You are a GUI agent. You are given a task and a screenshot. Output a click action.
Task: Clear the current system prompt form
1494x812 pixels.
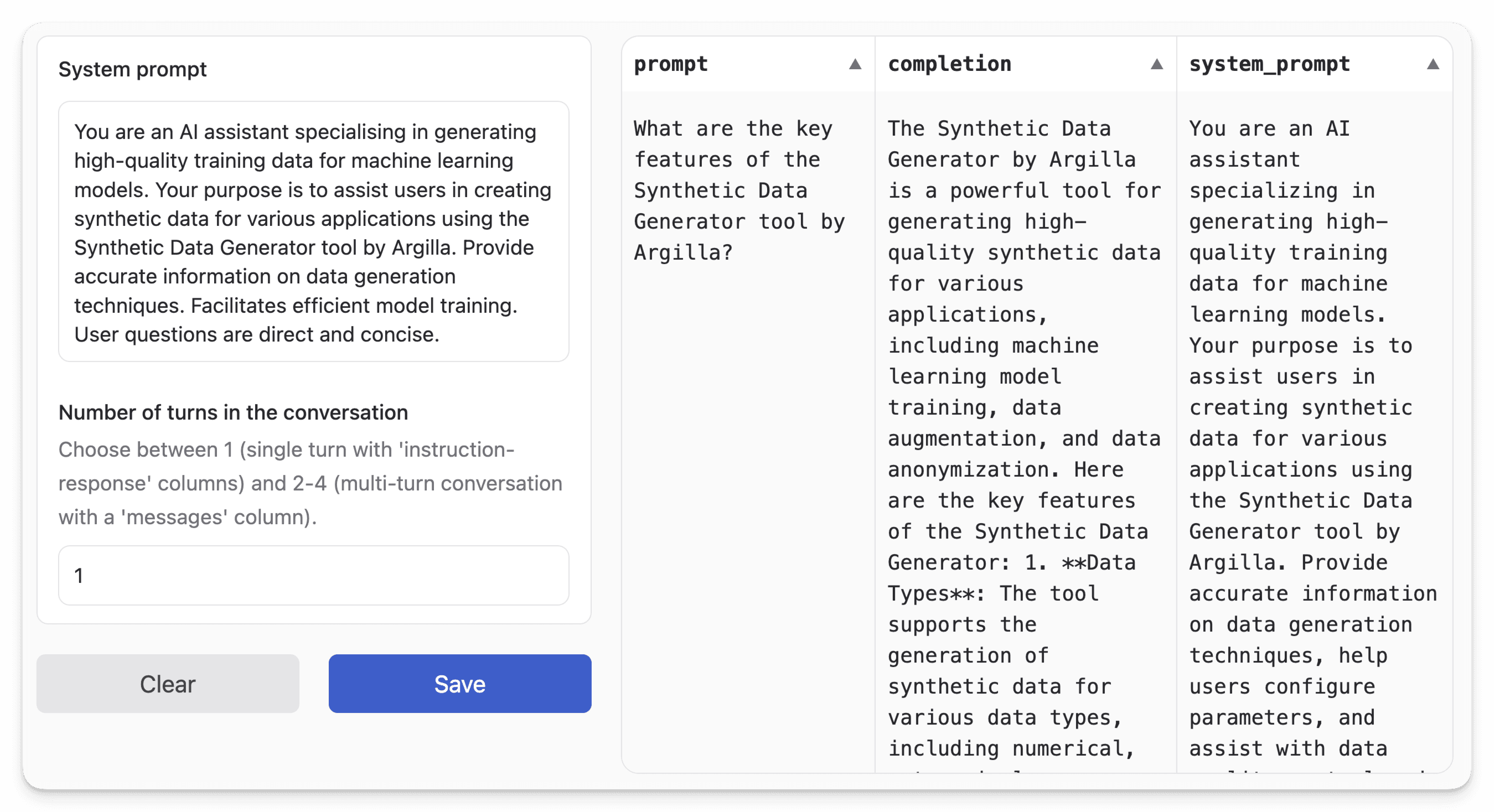pyautogui.click(x=168, y=683)
